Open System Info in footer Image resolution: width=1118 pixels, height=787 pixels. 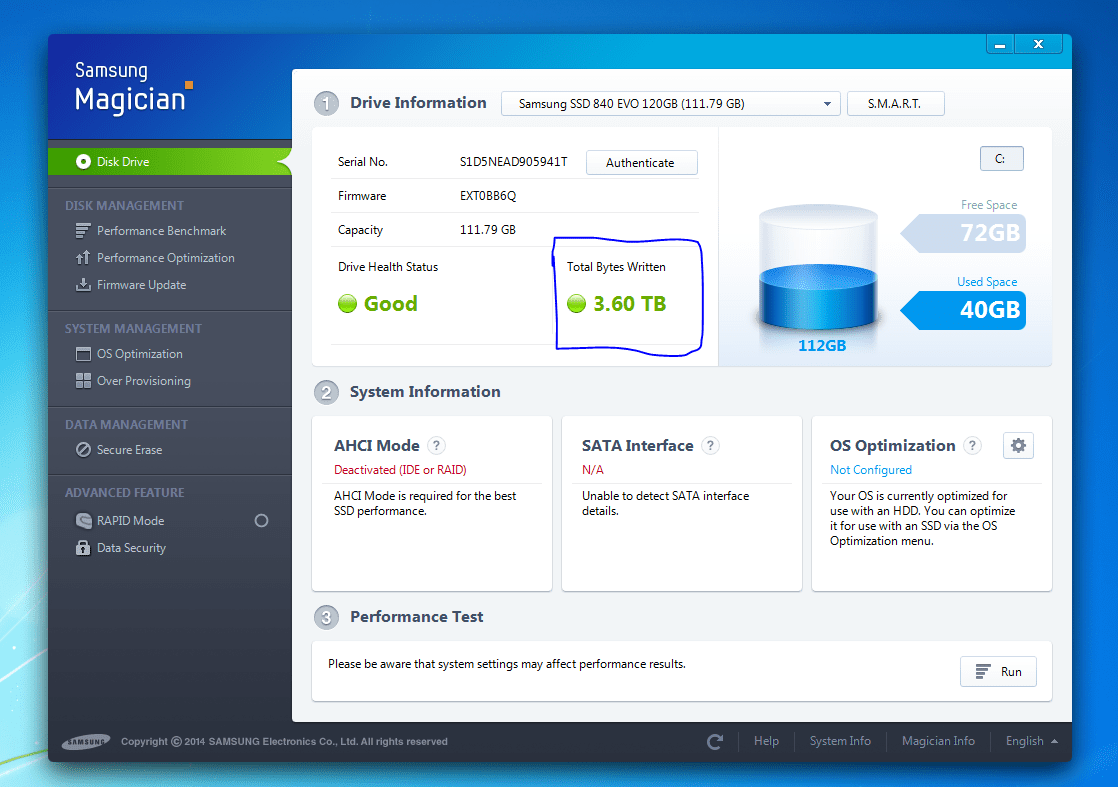click(840, 741)
